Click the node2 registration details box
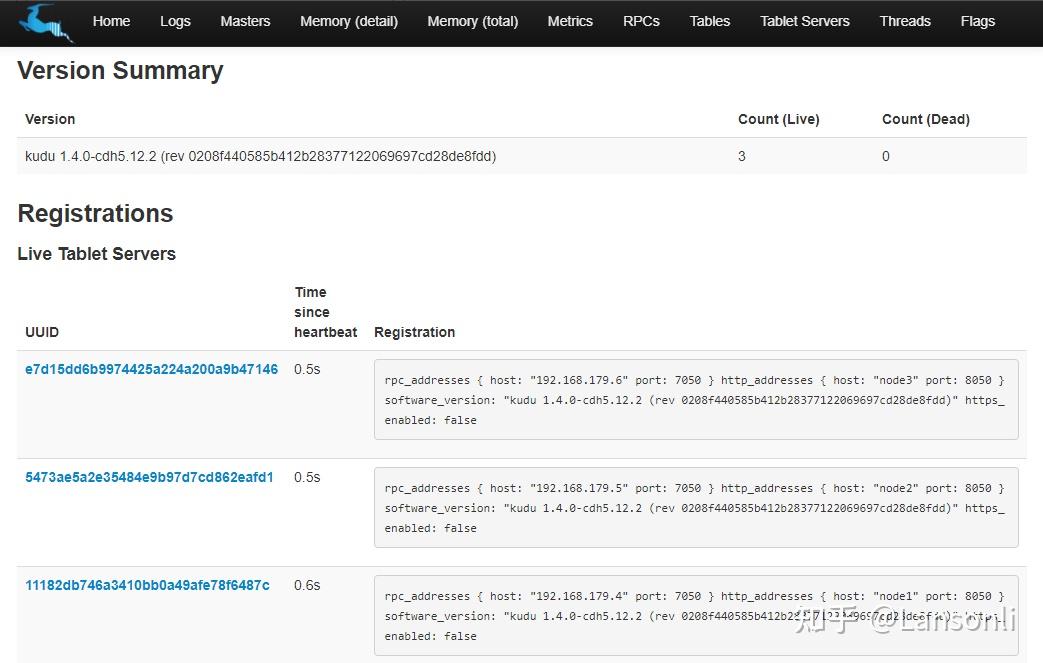Screen dimensions: 1043x663 (695, 508)
